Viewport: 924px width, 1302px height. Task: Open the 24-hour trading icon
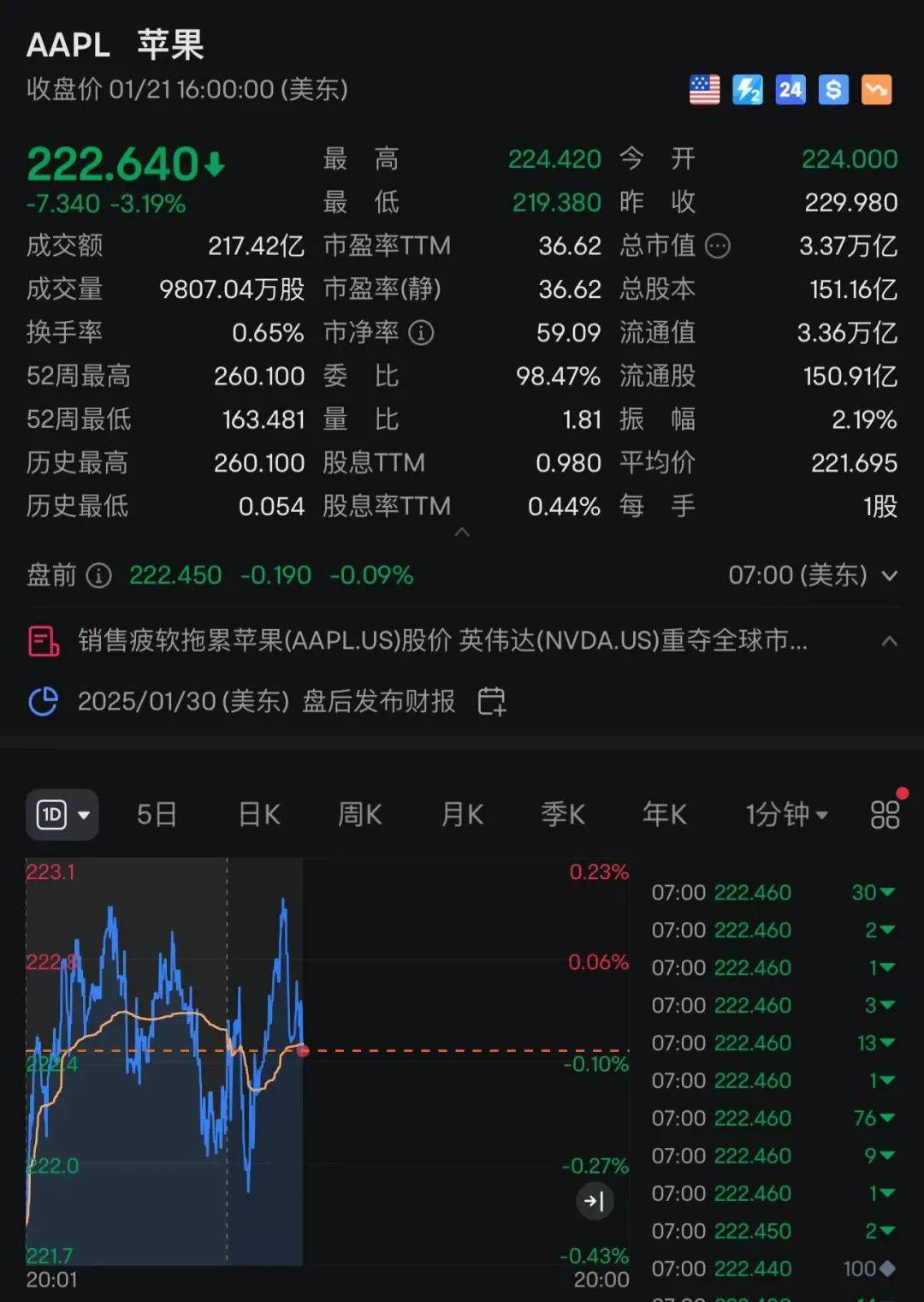791,89
